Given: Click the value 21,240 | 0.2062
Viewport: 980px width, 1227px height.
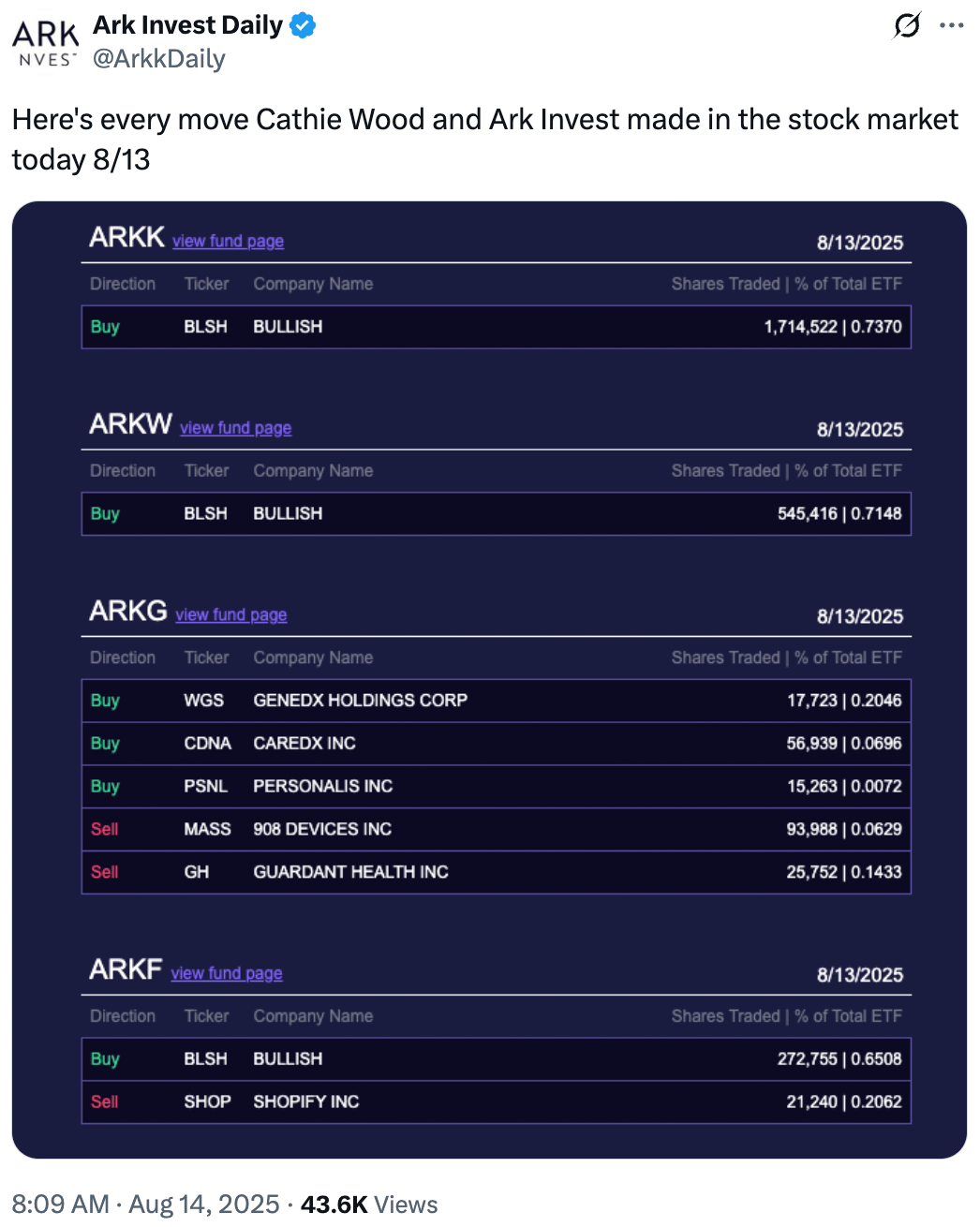Looking at the screenshot, I should pyautogui.click(x=844, y=1101).
